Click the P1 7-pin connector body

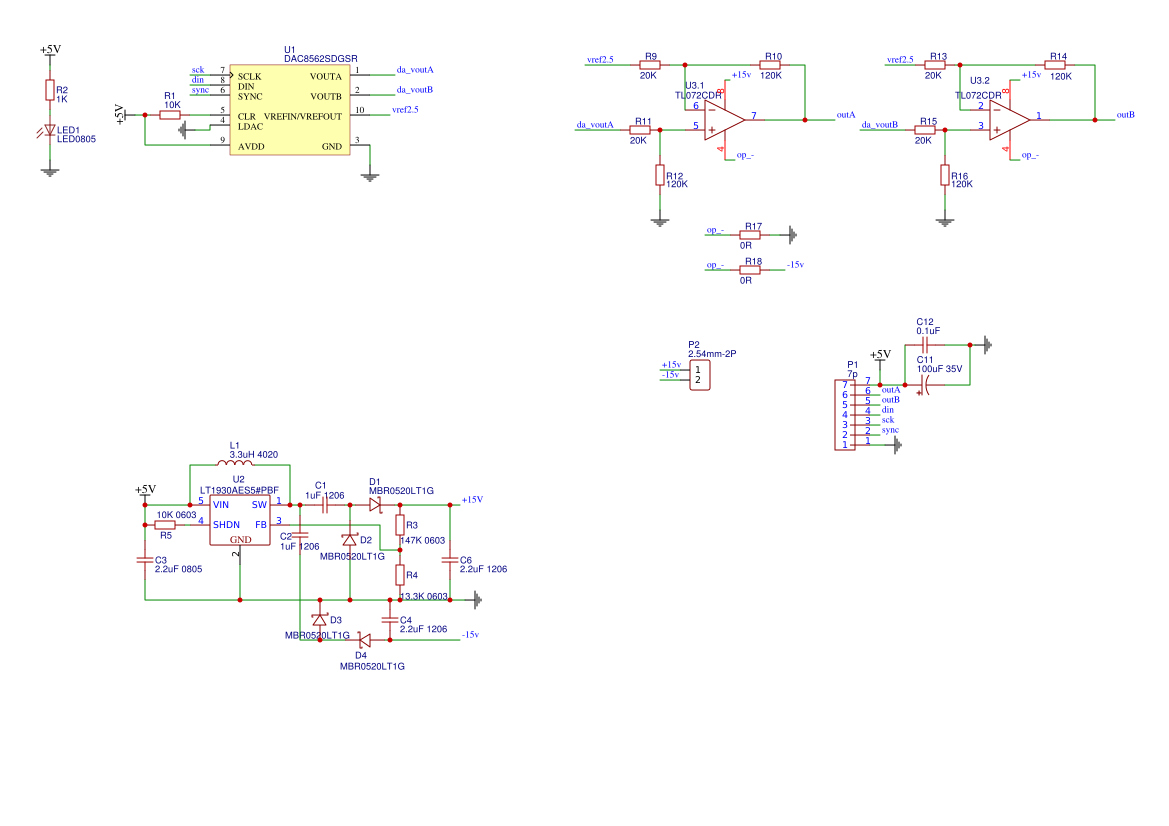(x=845, y=414)
